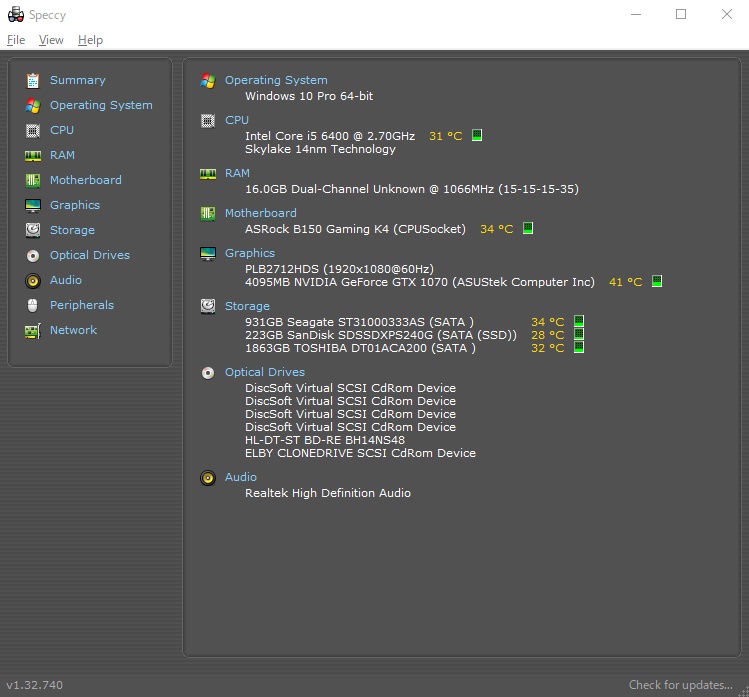Click the SanDisk SSD temperature indicator

(578, 335)
